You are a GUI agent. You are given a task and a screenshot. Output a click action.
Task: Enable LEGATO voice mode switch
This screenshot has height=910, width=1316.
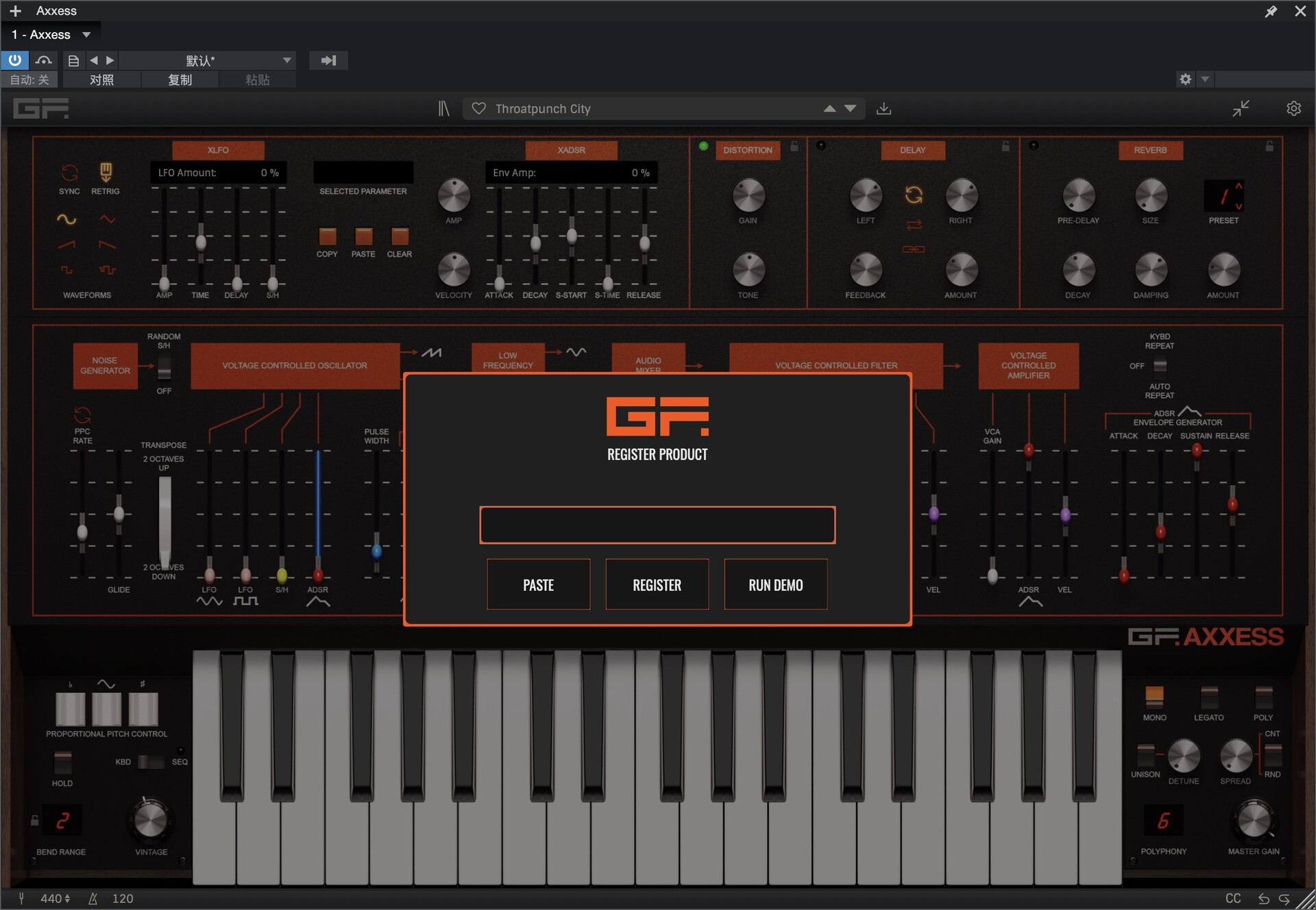(1209, 696)
